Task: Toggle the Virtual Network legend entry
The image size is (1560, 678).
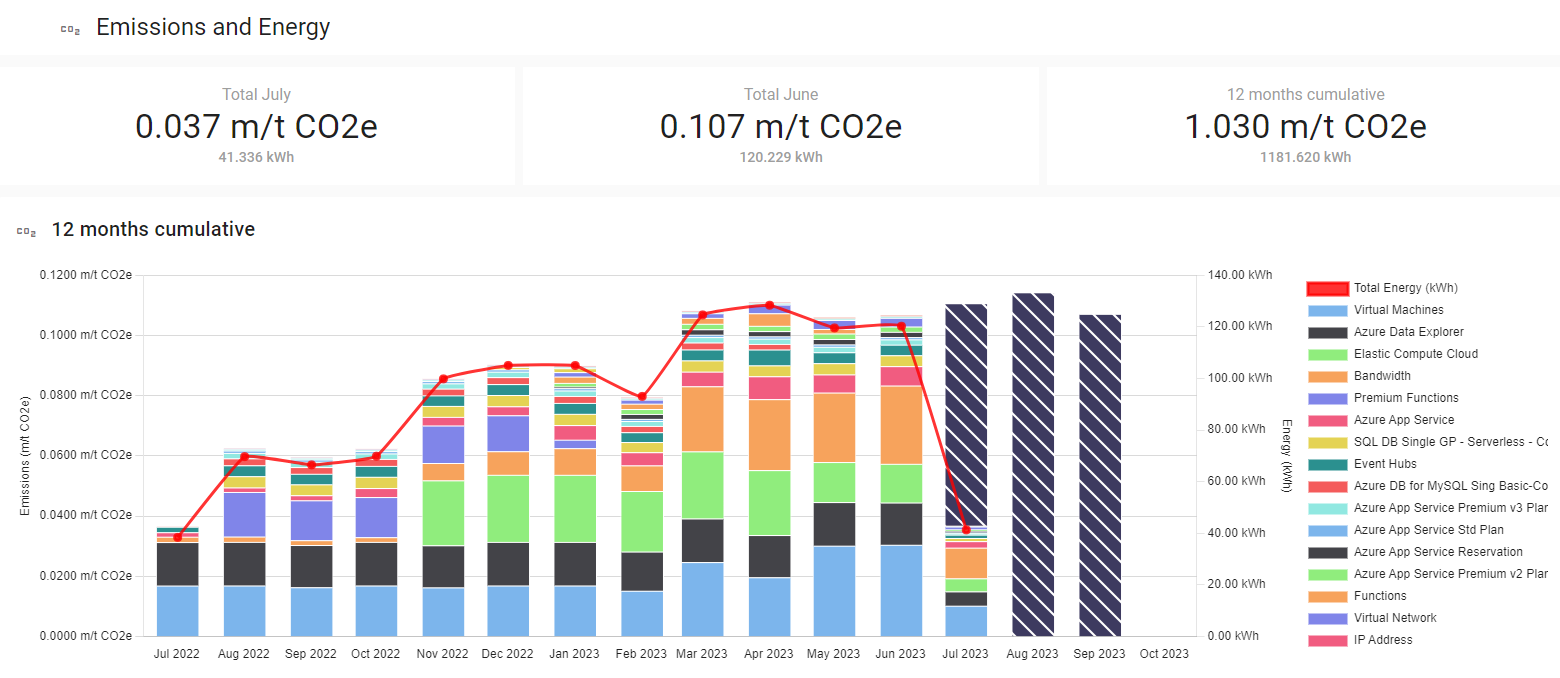Action: pos(1395,618)
